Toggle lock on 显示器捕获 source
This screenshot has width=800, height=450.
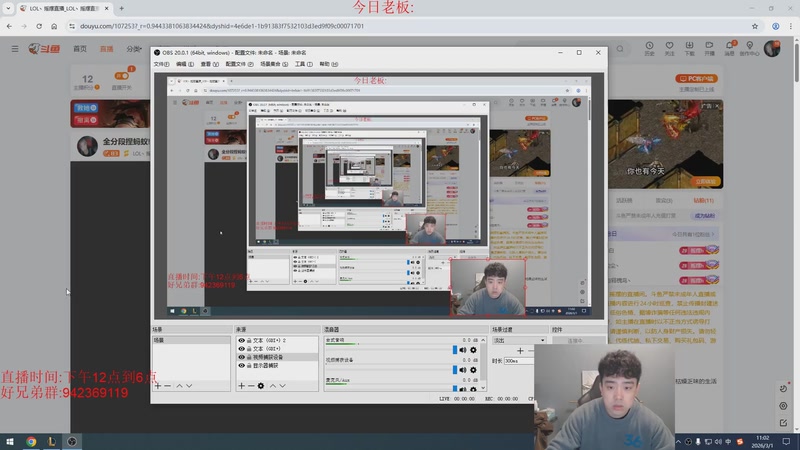249,365
